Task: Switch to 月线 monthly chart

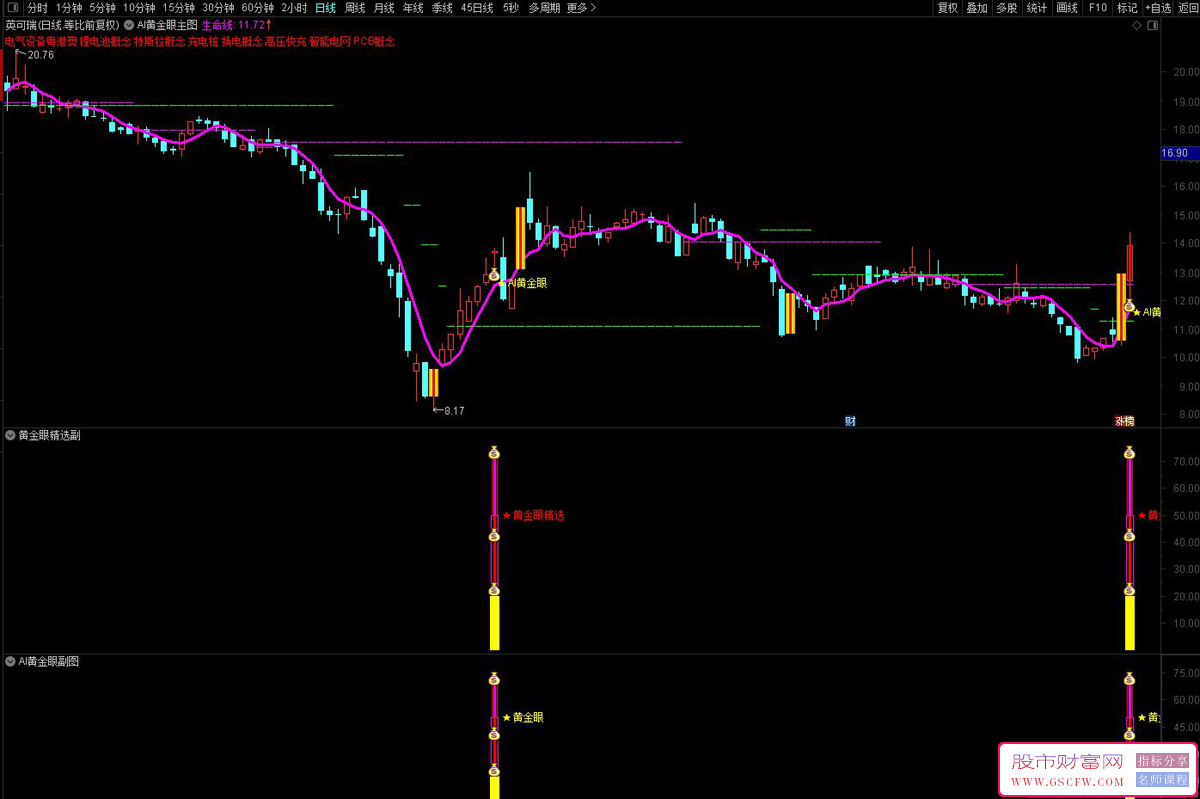Action: pos(384,7)
